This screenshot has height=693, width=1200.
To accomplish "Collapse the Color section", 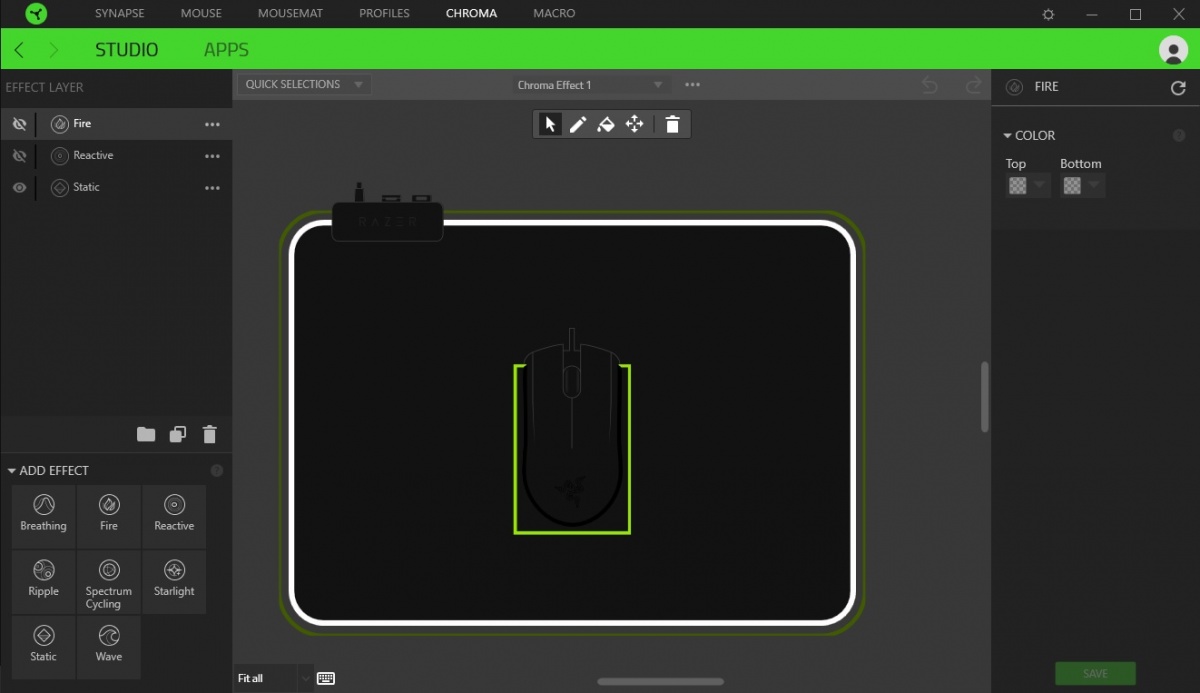I will [1008, 136].
